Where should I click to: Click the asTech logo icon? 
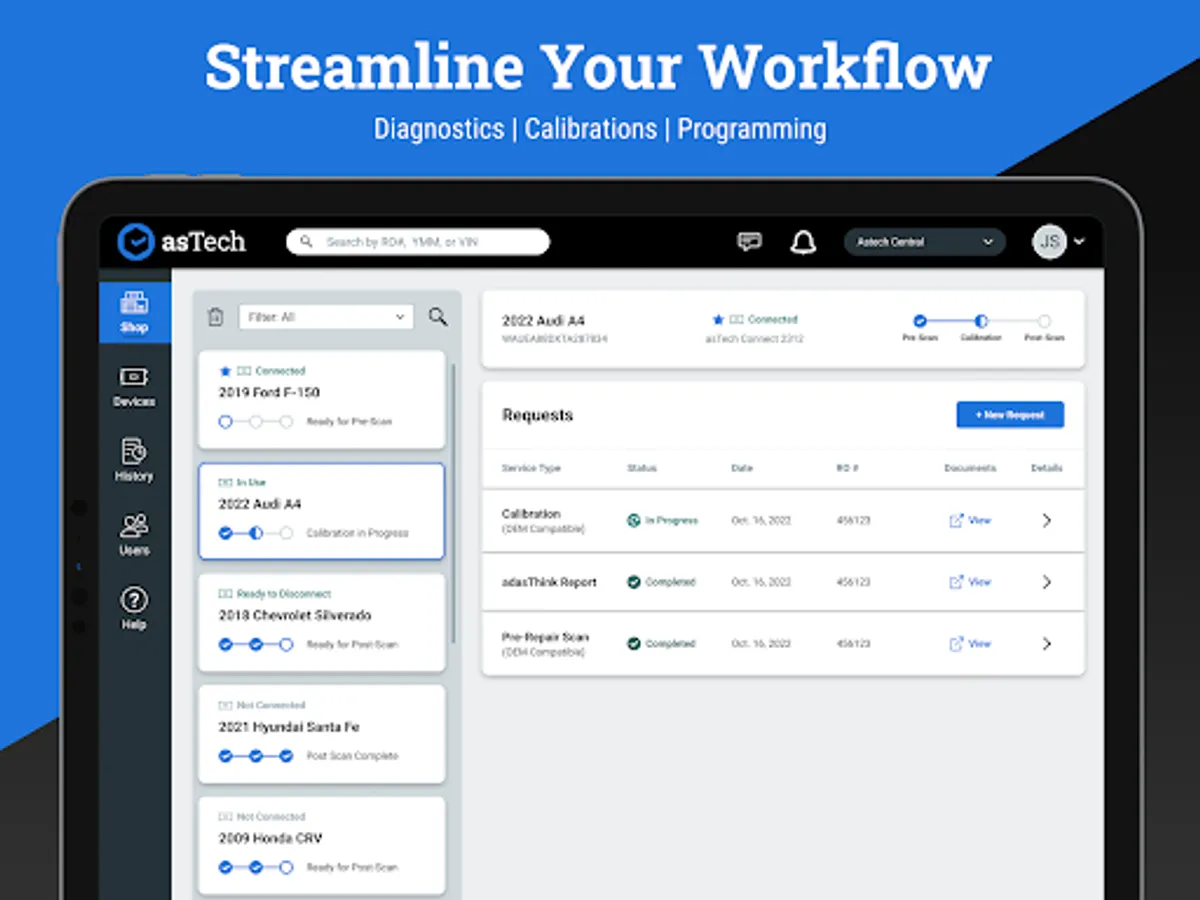[x=134, y=242]
